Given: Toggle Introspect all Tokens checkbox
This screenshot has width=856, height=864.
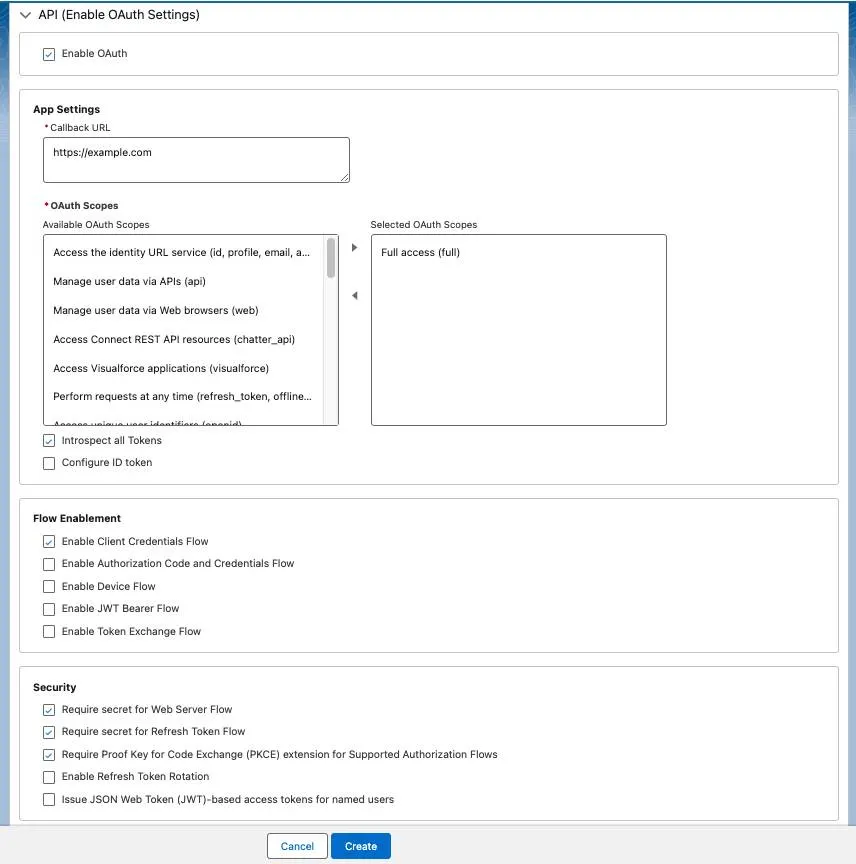Looking at the screenshot, I should coord(49,441).
